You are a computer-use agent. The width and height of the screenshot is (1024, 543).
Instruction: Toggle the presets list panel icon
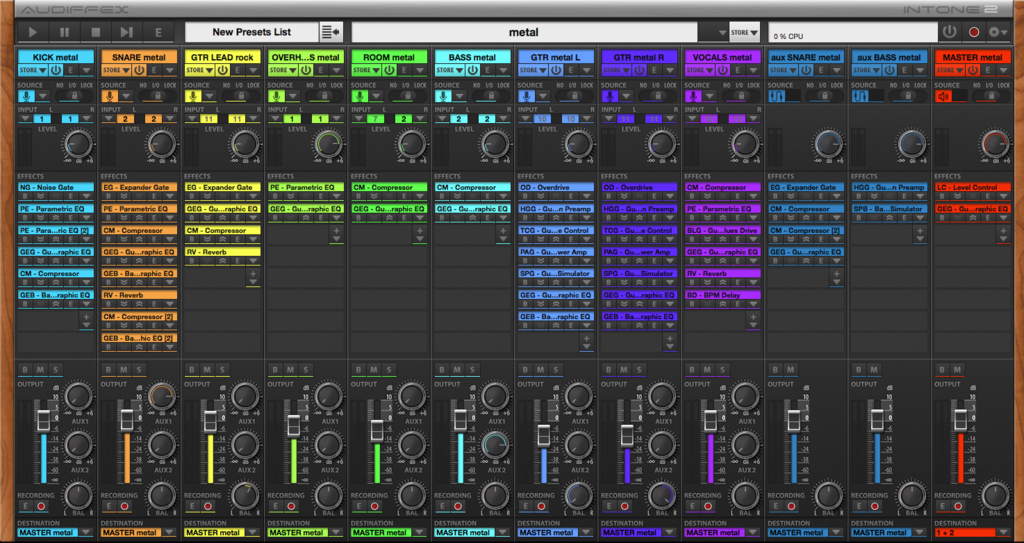331,32
